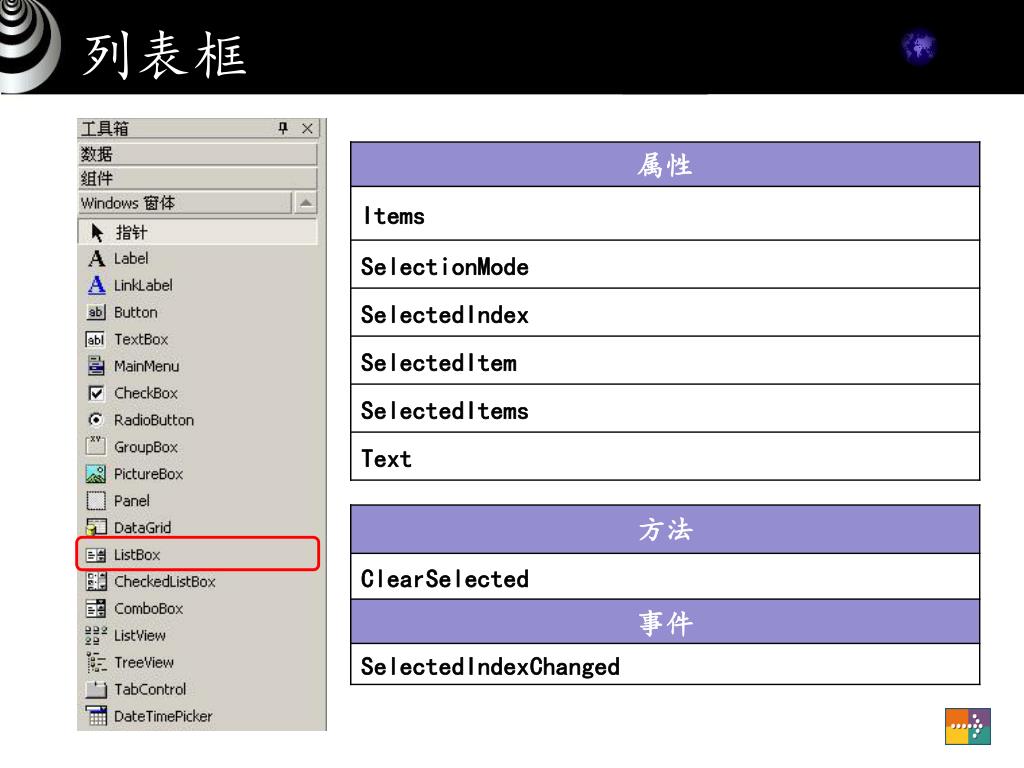The image size is (1024, 768).
Task: Click the Items property row
Action: click(x=665, y=214)
